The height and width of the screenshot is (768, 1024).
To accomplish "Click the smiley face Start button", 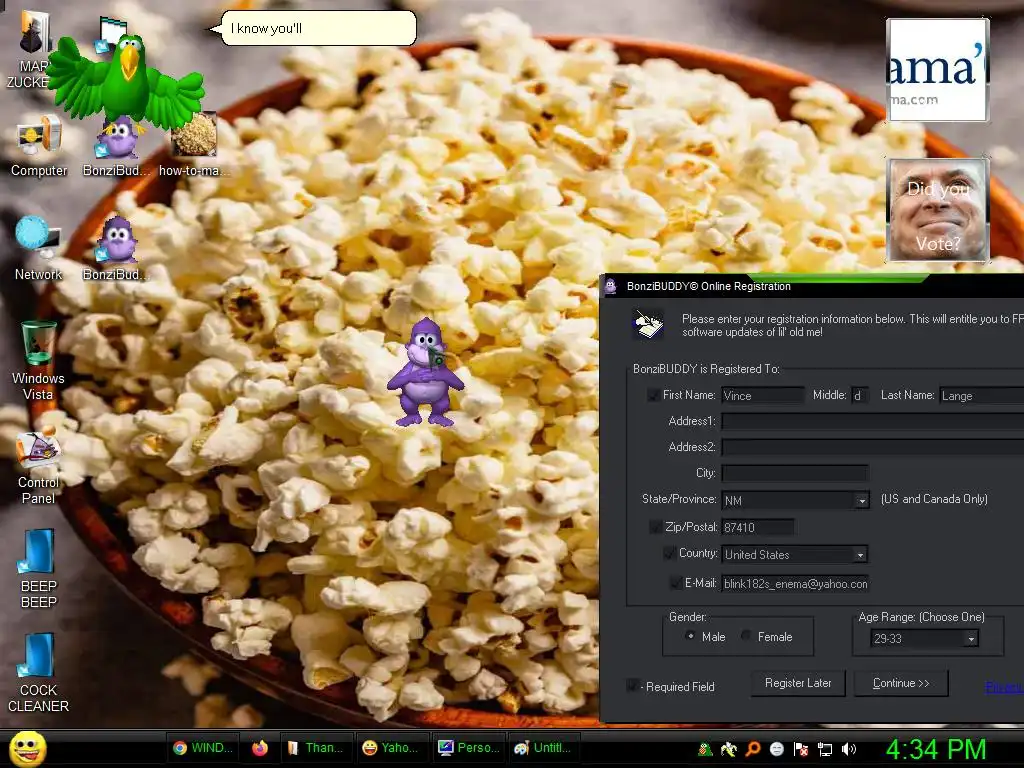I will (x=27, y=748).
